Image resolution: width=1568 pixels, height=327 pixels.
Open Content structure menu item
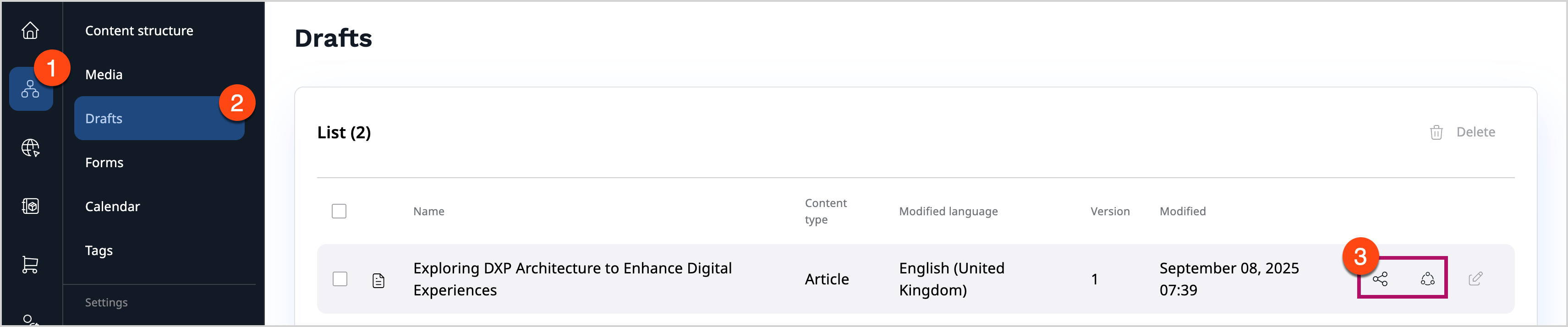point(139,30)
